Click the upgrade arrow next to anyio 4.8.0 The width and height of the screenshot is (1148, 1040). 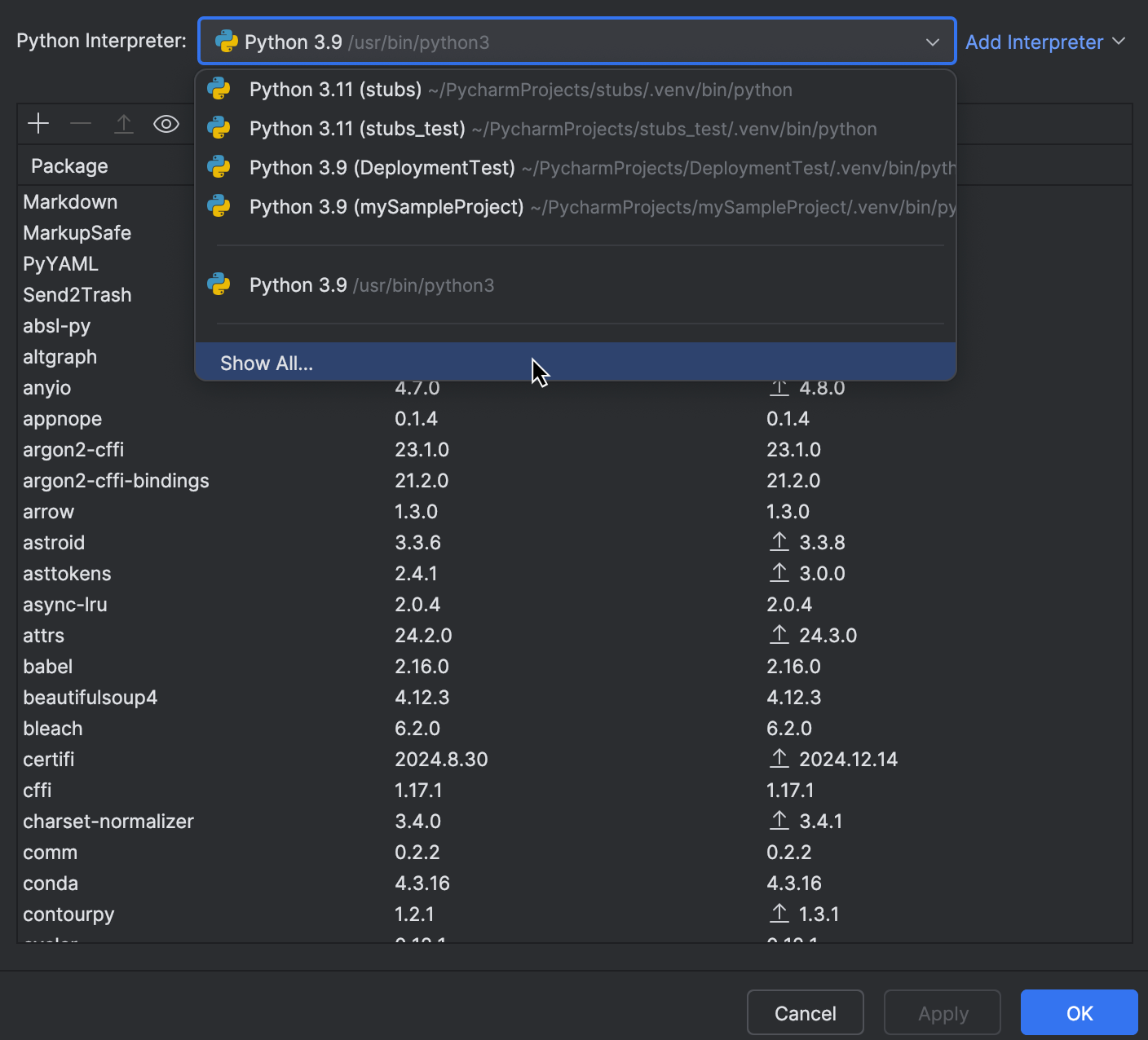(779, 389)
